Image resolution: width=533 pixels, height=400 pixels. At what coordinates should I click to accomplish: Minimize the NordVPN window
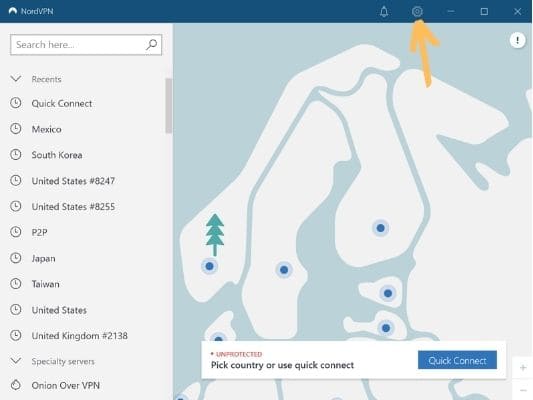(x=451, y=11)
